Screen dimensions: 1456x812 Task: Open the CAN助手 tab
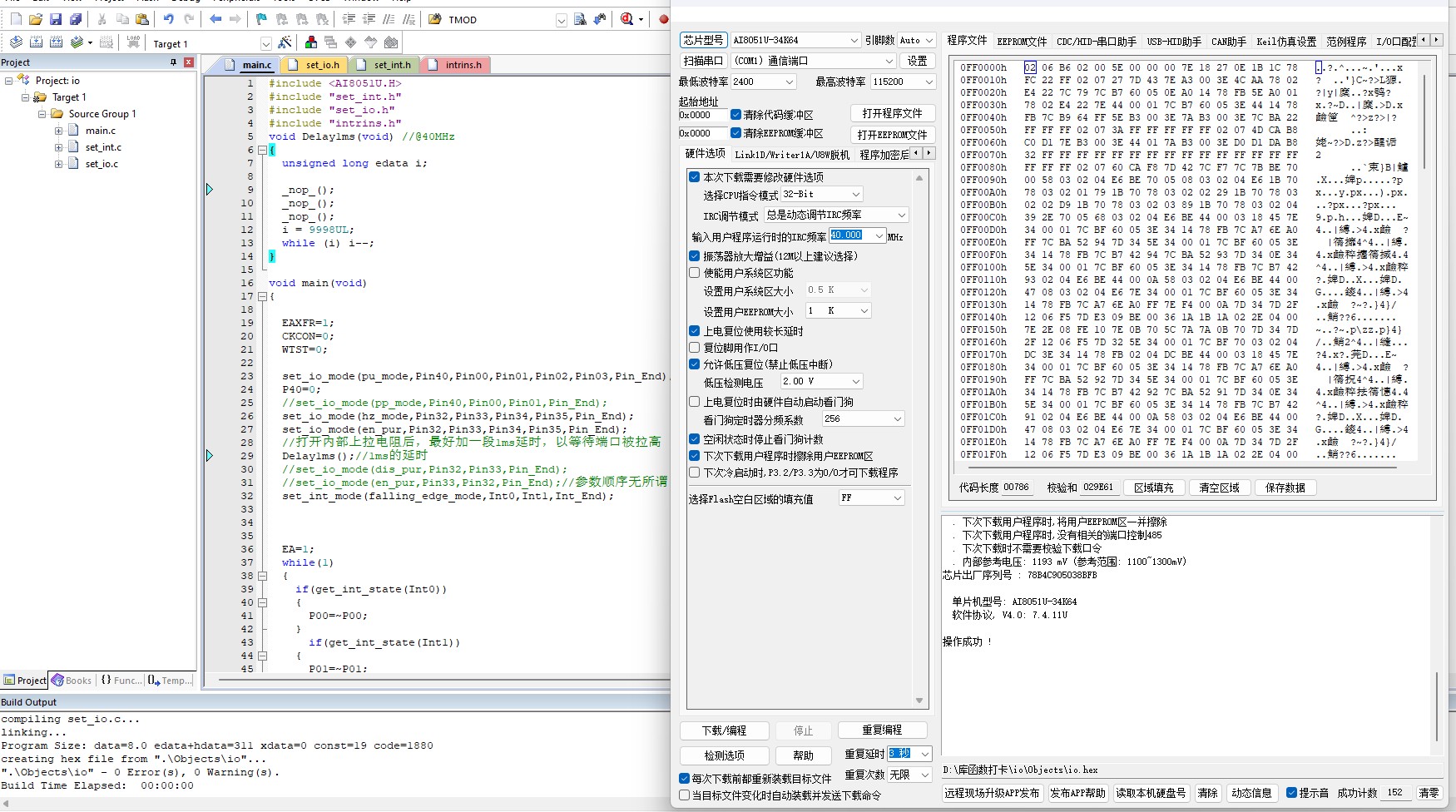[x=1228, y=41]
